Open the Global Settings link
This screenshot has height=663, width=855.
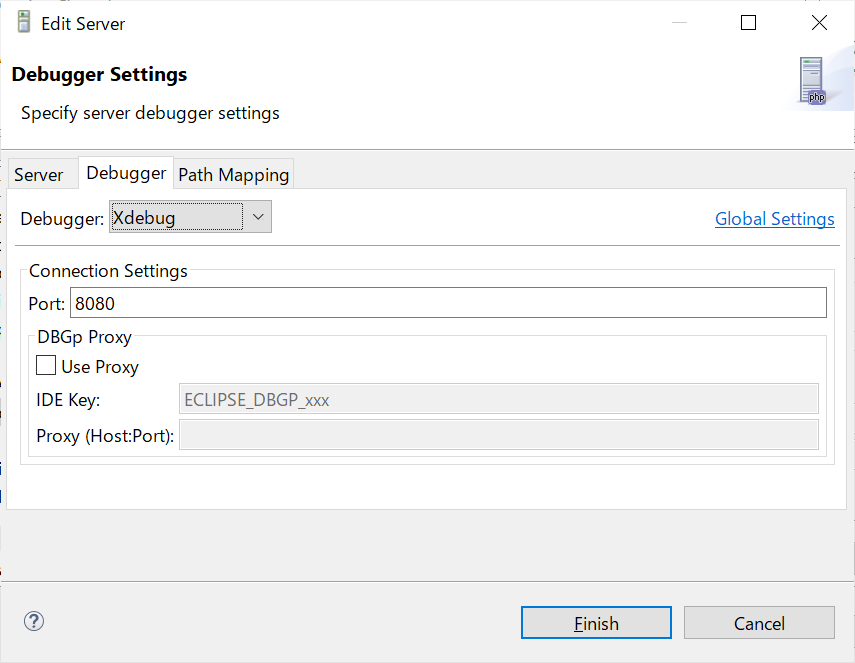pos(774,219)
